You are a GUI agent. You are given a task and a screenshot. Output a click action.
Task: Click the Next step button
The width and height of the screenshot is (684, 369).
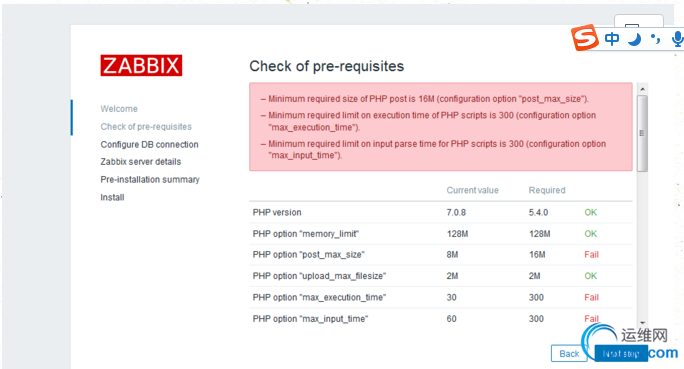point(621,353)
